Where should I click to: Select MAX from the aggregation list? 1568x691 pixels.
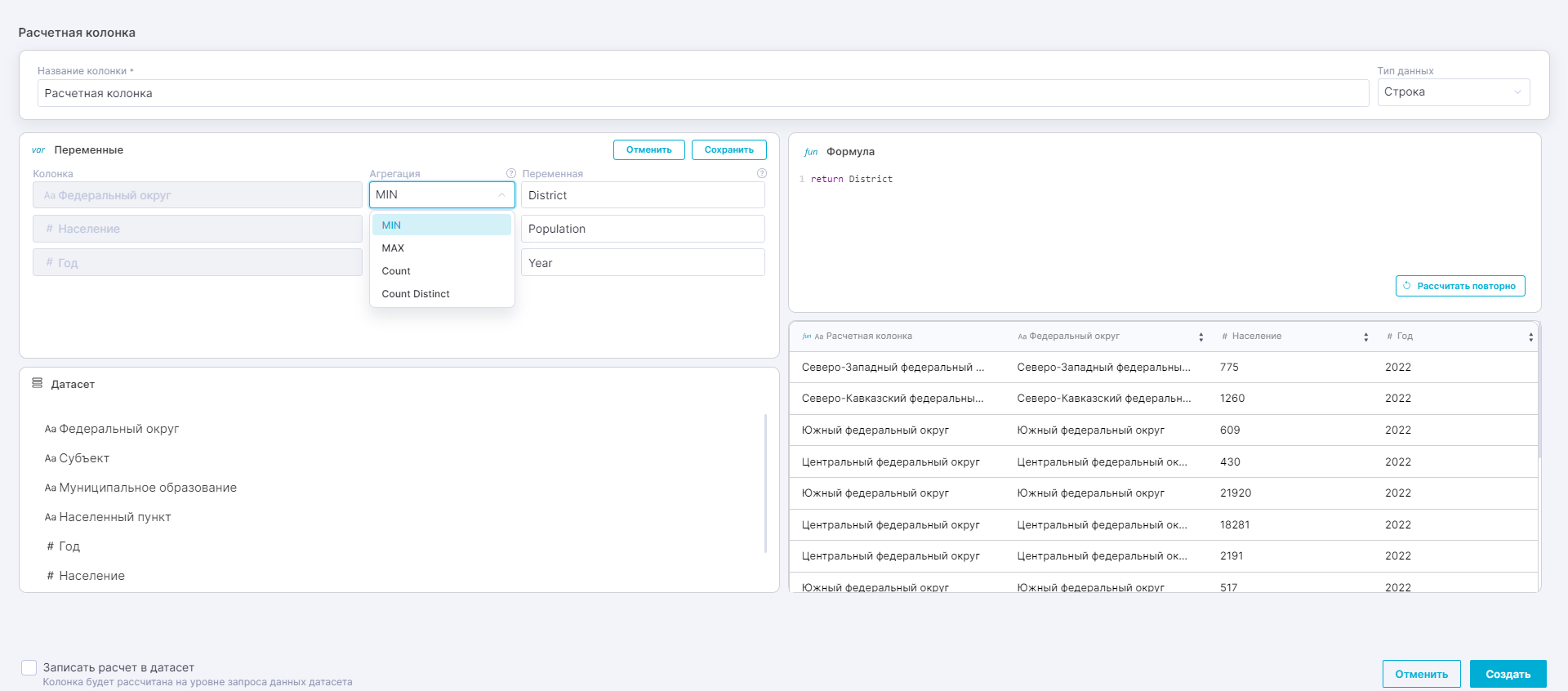(393, 248)
